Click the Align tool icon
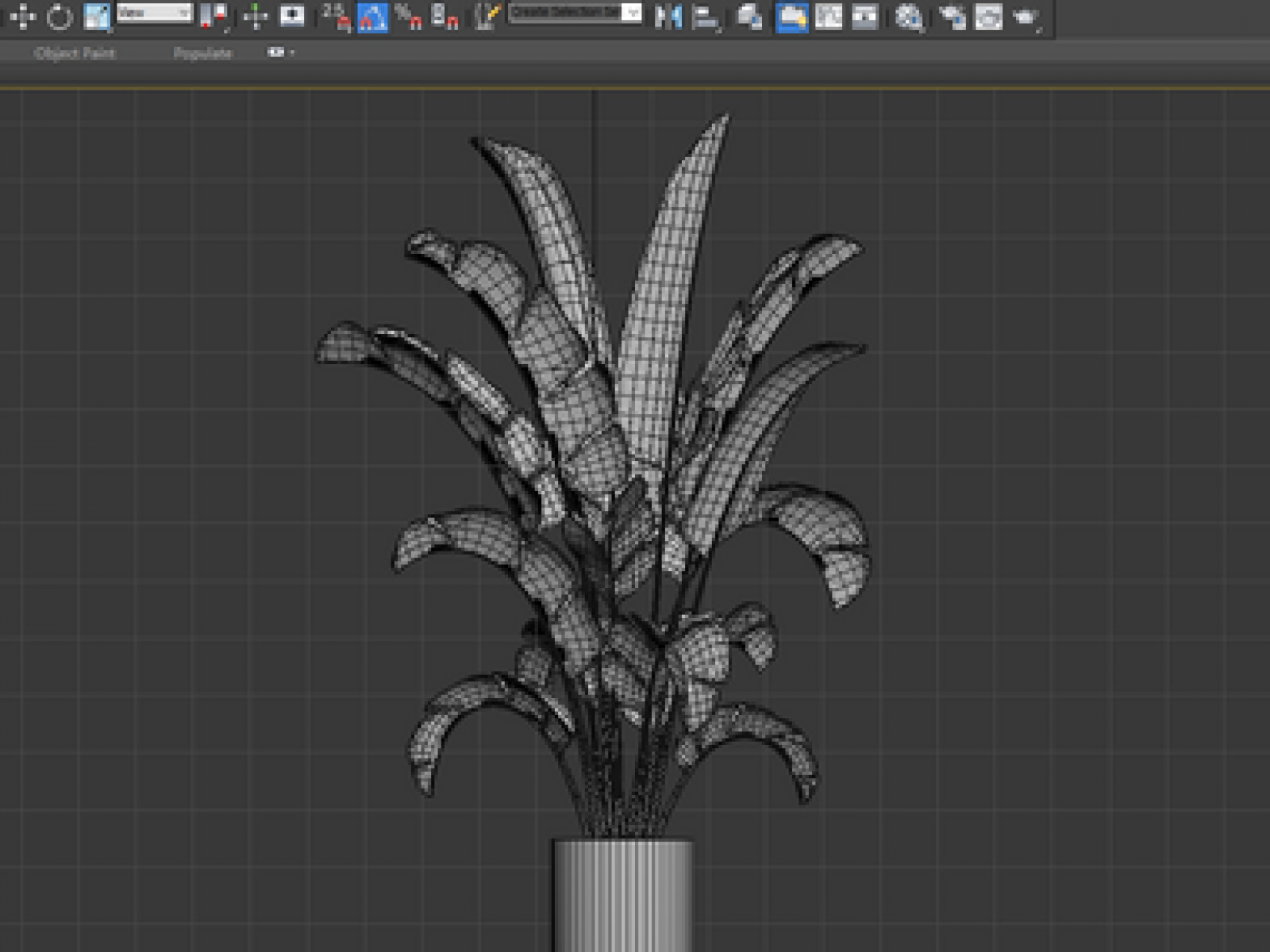 [x=705, y=16]
